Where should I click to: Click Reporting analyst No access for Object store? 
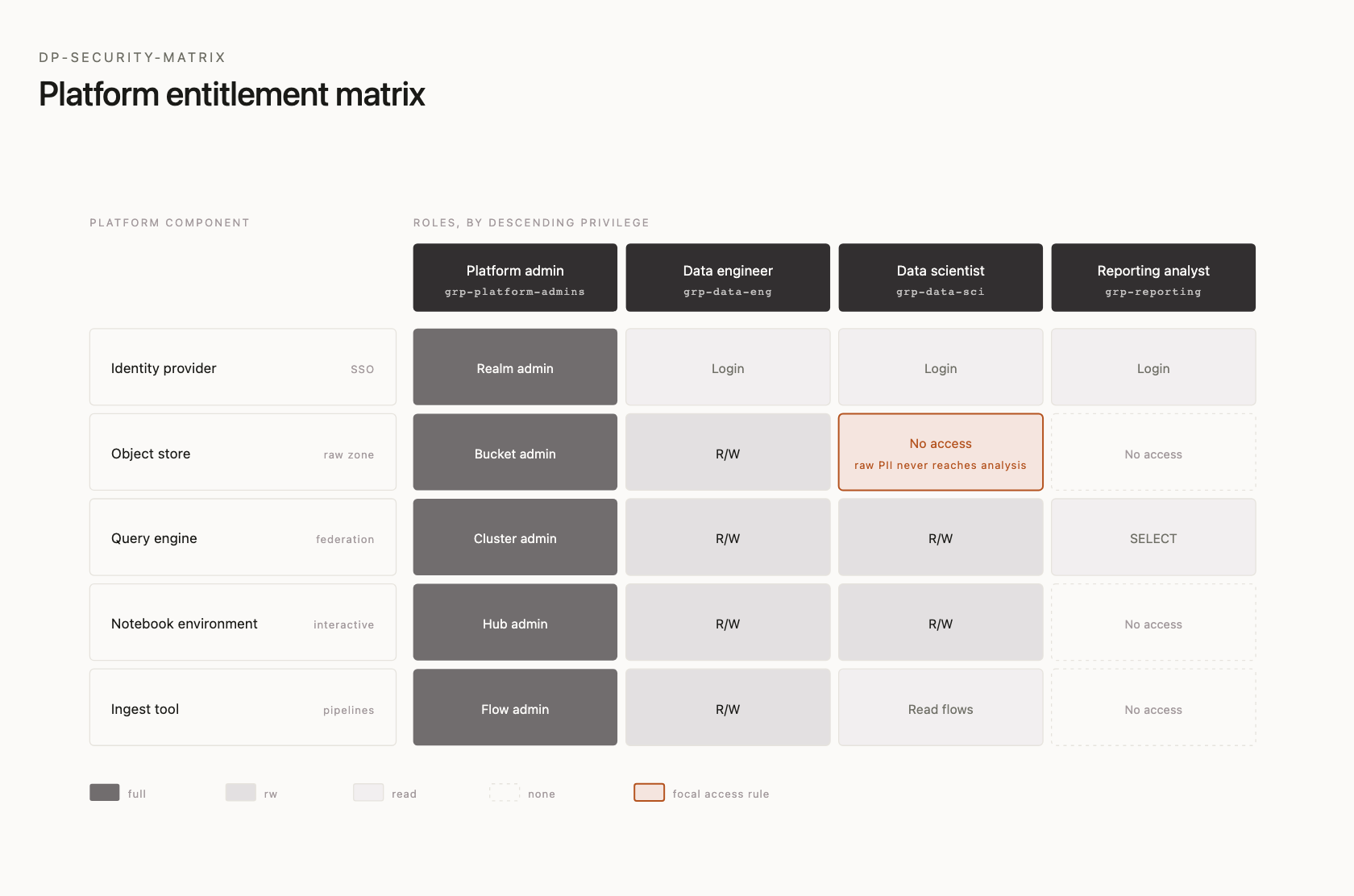coord(1153,452)
